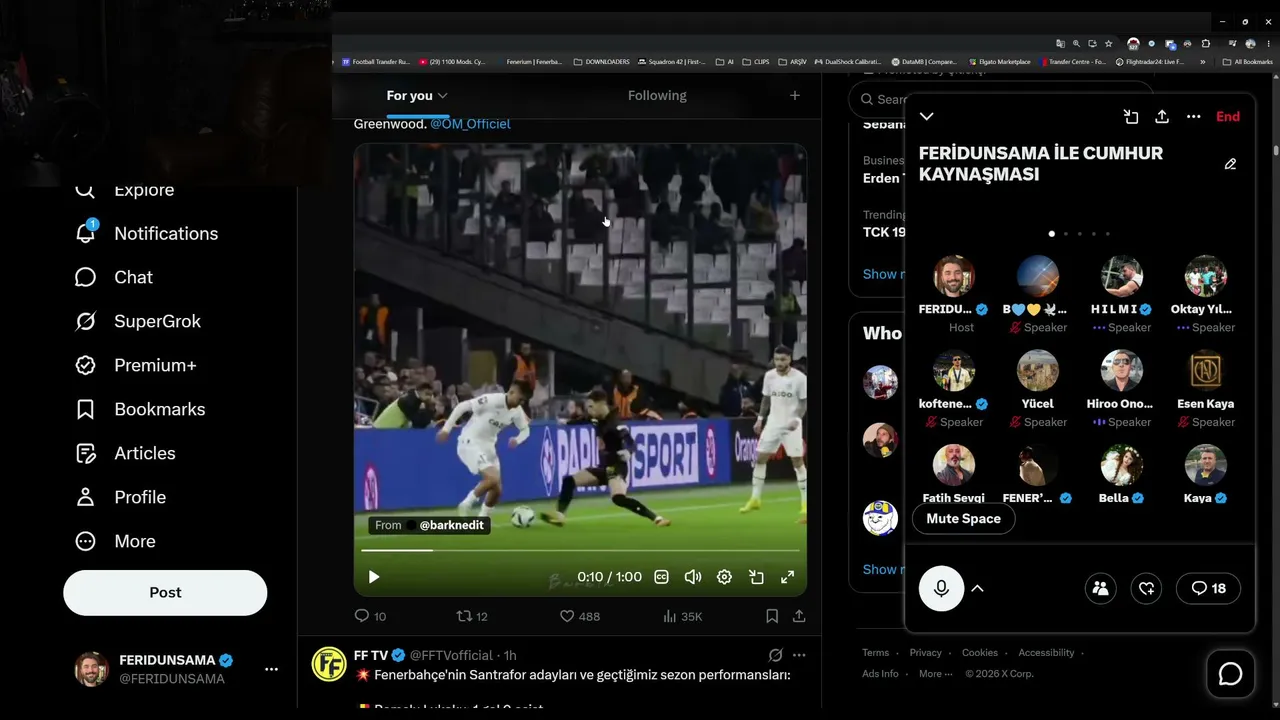The width and height of the screenshot is (1280, 720).
Task: Click the Post button
Action: pos(165,592)
